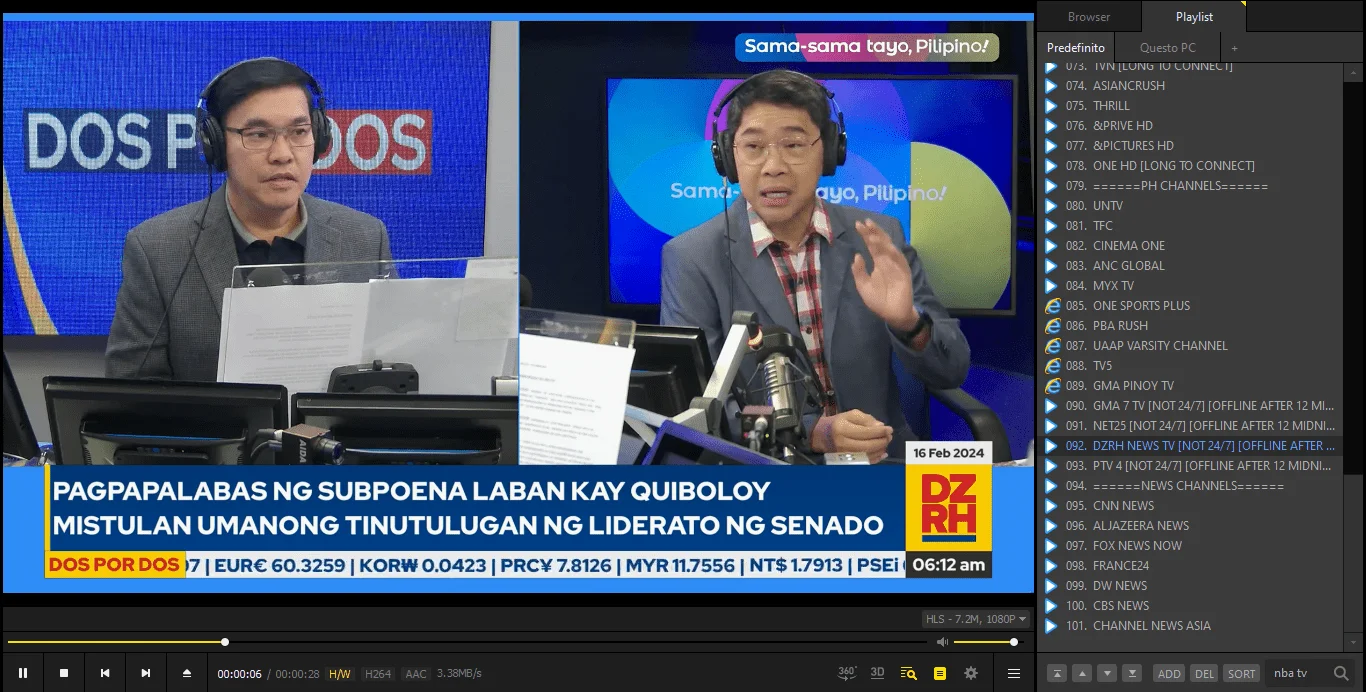Screen dimensions: 1366x692
Task: Click the H264 video codec label
Action: click(x=378, y=674)
